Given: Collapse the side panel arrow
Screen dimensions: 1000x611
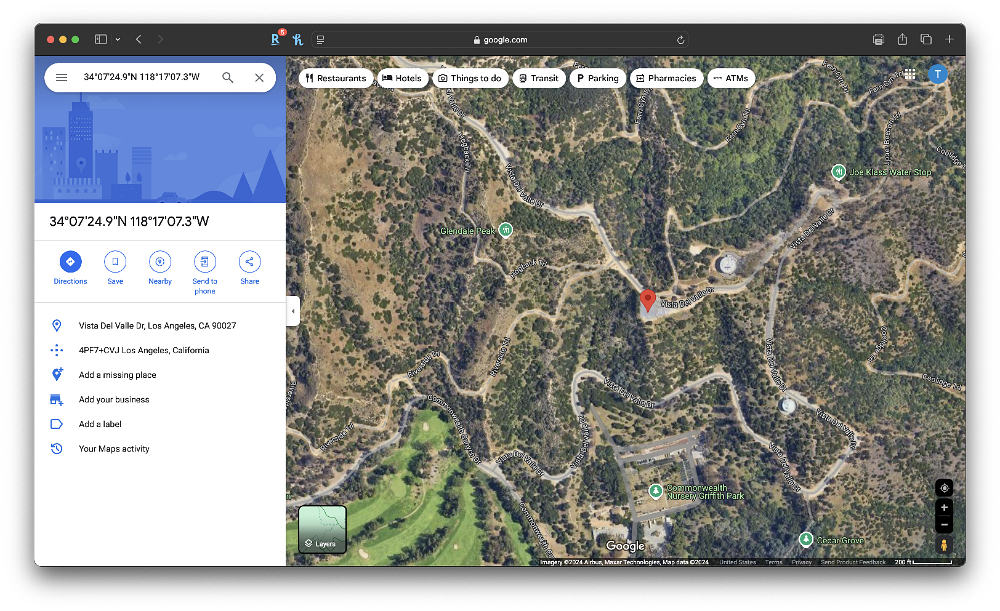Looking at the screenshot, I should coord(293,311).
